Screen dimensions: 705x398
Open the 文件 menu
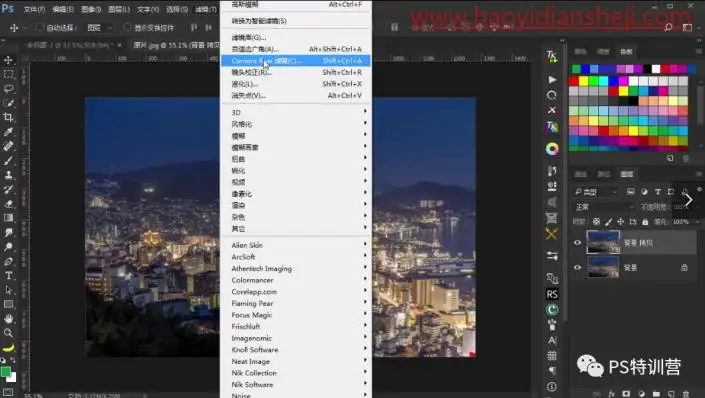coord(34,9)
